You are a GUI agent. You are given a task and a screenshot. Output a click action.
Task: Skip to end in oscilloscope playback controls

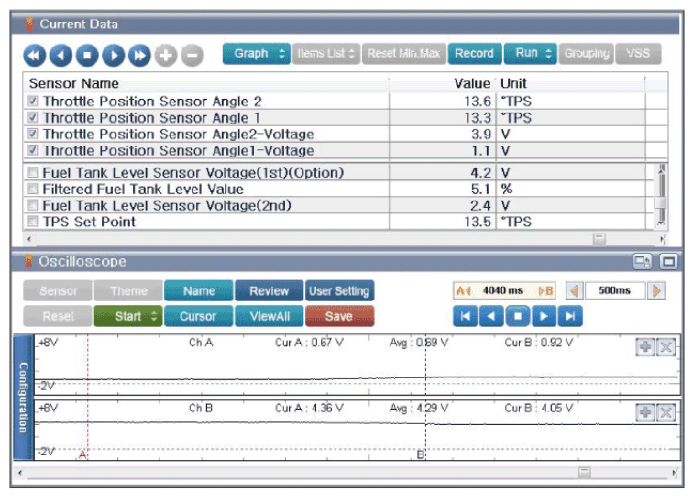pyautogui.click(x=569, y=316)
